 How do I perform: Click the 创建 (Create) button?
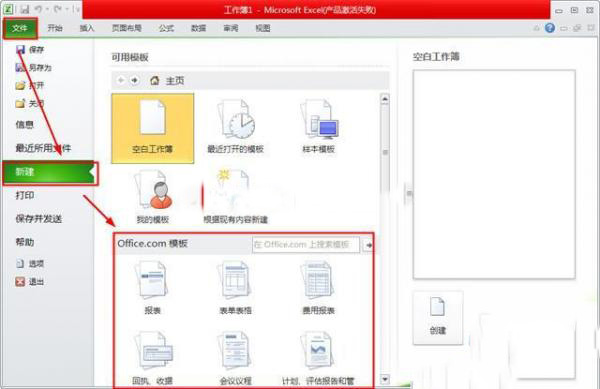pyautogui.click(x=438, y=317)
